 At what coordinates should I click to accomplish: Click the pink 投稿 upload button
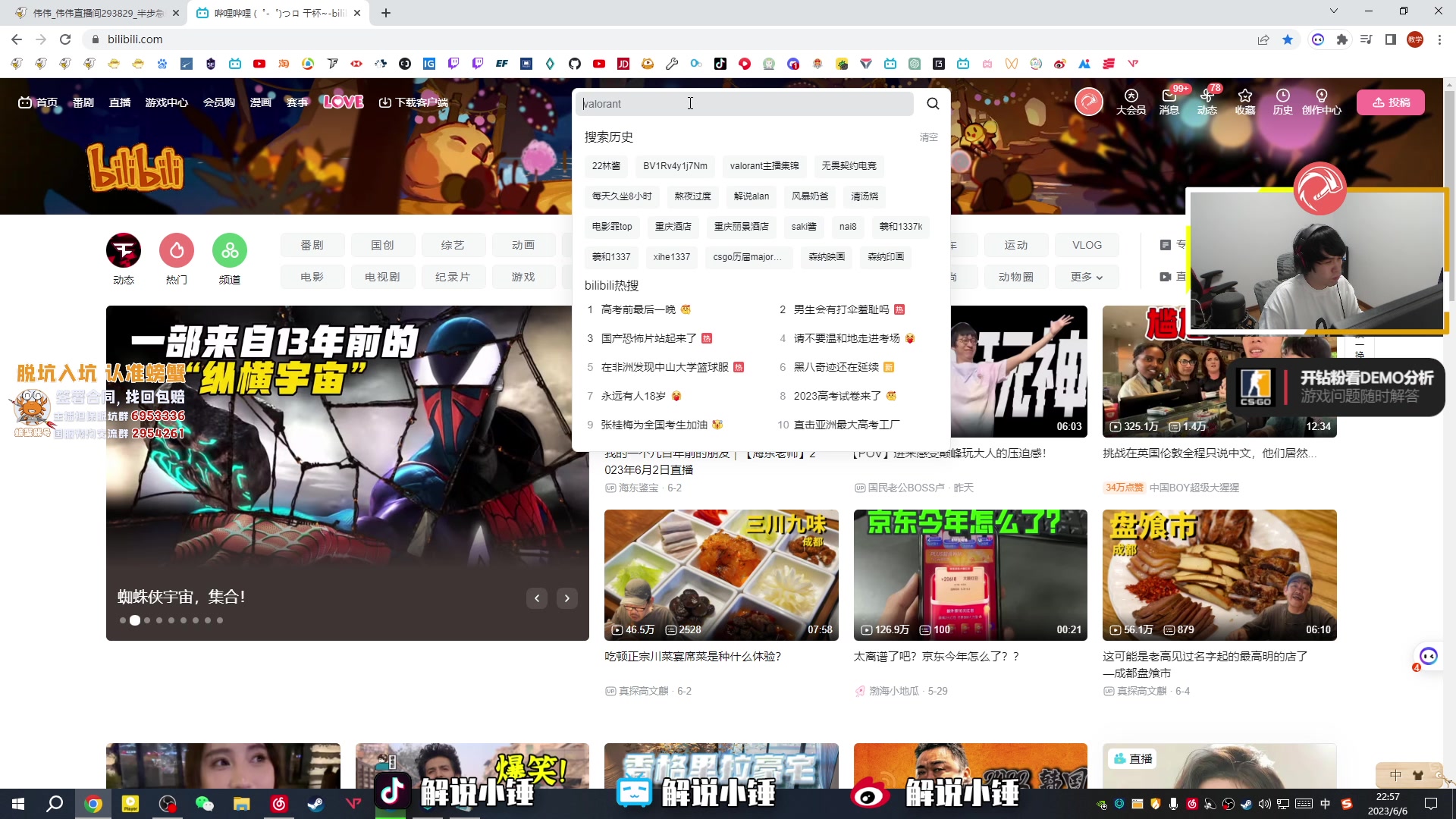coord(1392,102)
